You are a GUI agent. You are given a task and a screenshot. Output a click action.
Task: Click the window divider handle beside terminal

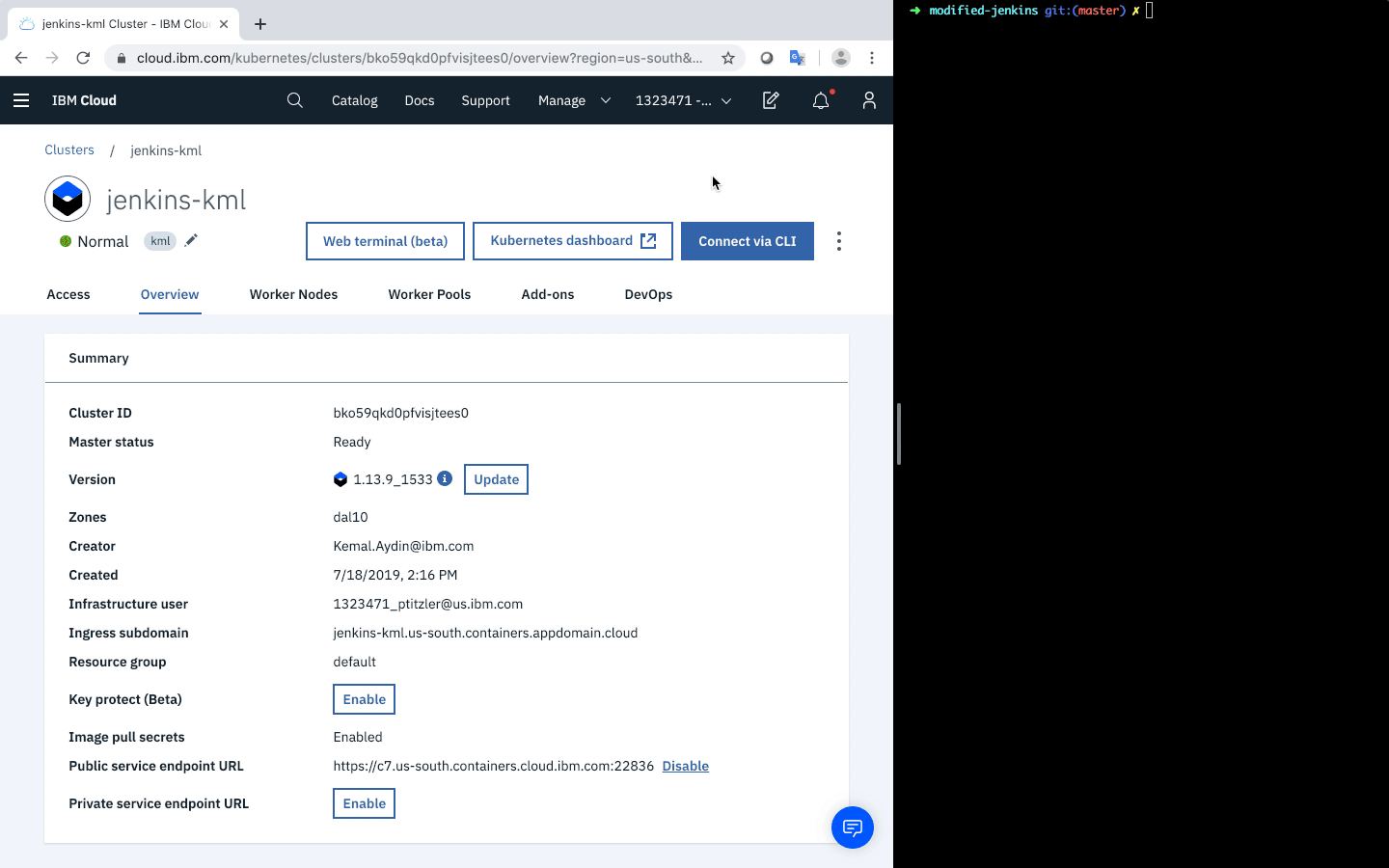coord(899,434)
